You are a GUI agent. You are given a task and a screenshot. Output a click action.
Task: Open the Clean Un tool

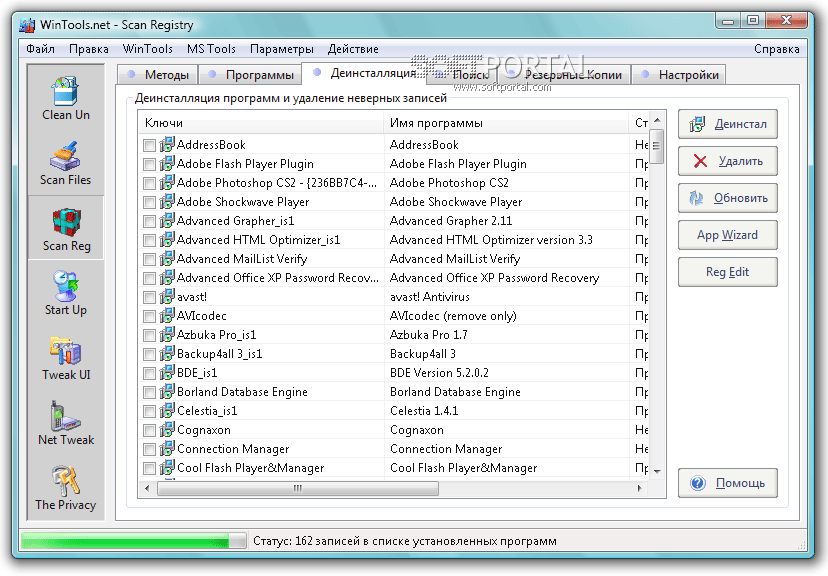(65, 99)
